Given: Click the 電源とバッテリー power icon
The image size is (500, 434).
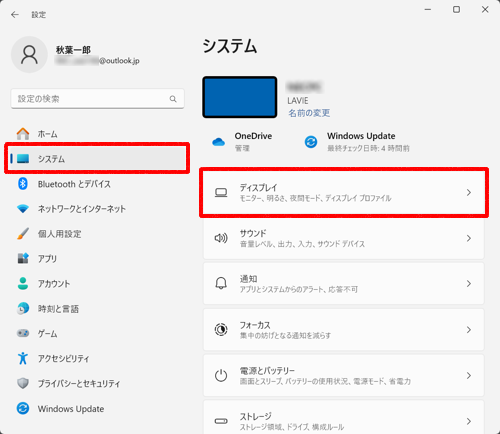Looking at the screenshot, I should click(221, 375).
